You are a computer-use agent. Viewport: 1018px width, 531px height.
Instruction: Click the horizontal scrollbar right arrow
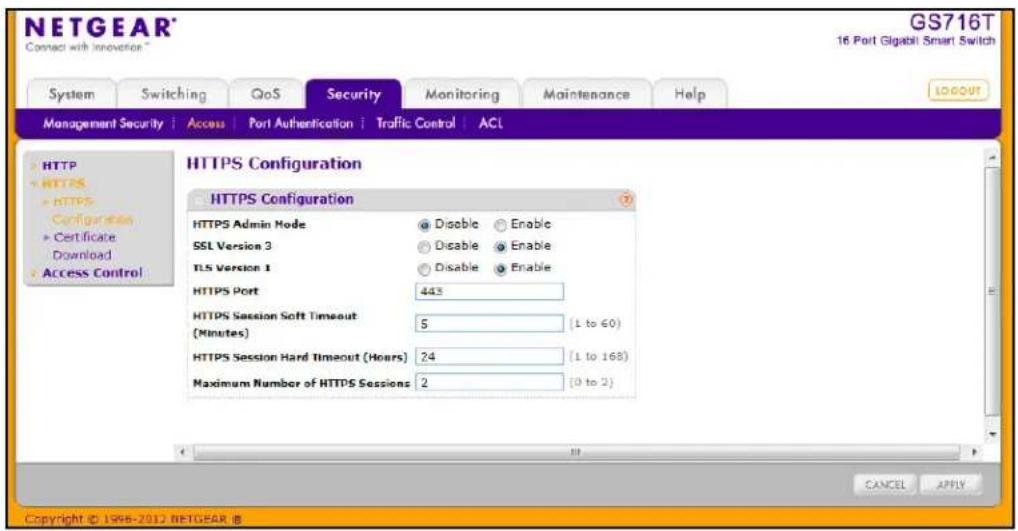click(973, 452)
